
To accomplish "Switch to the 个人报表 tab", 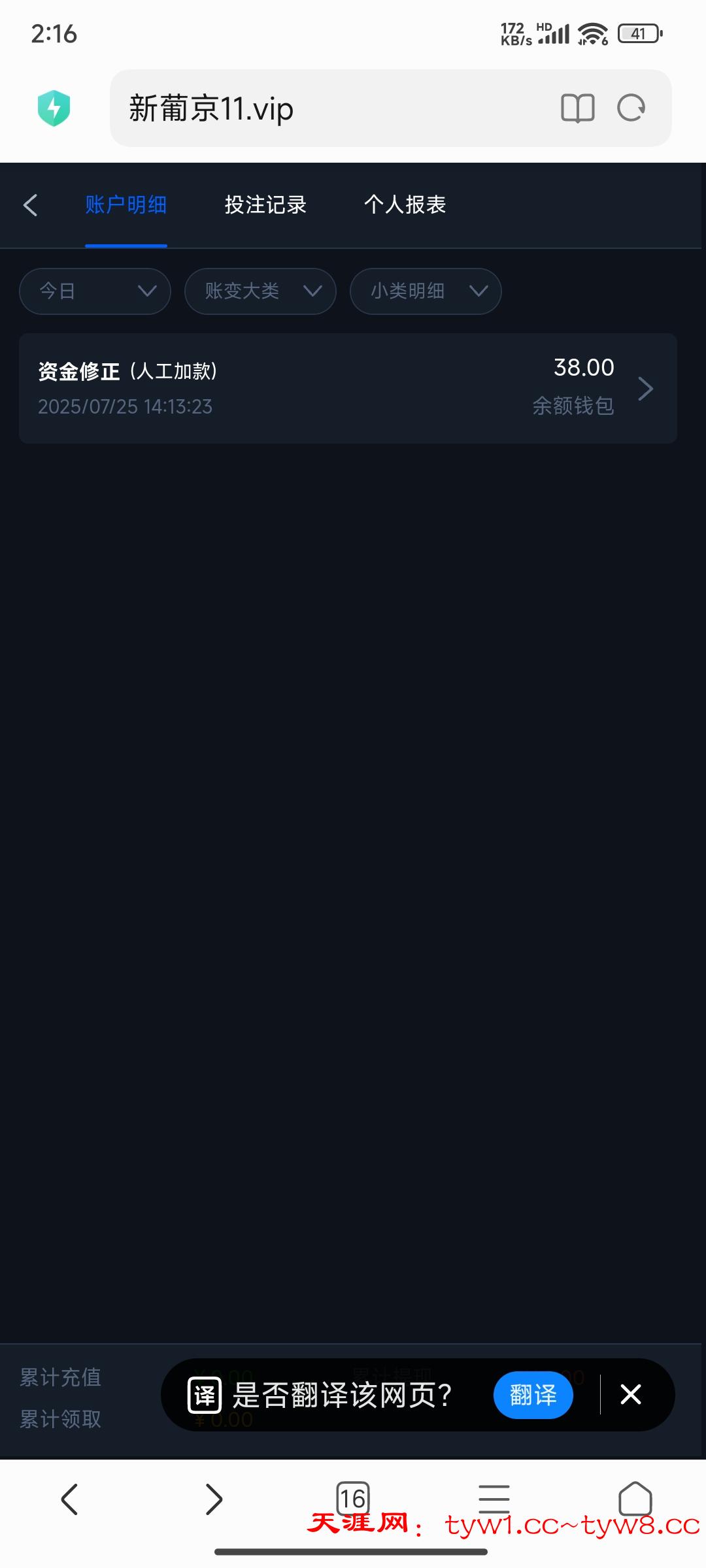I will (405, 204).
